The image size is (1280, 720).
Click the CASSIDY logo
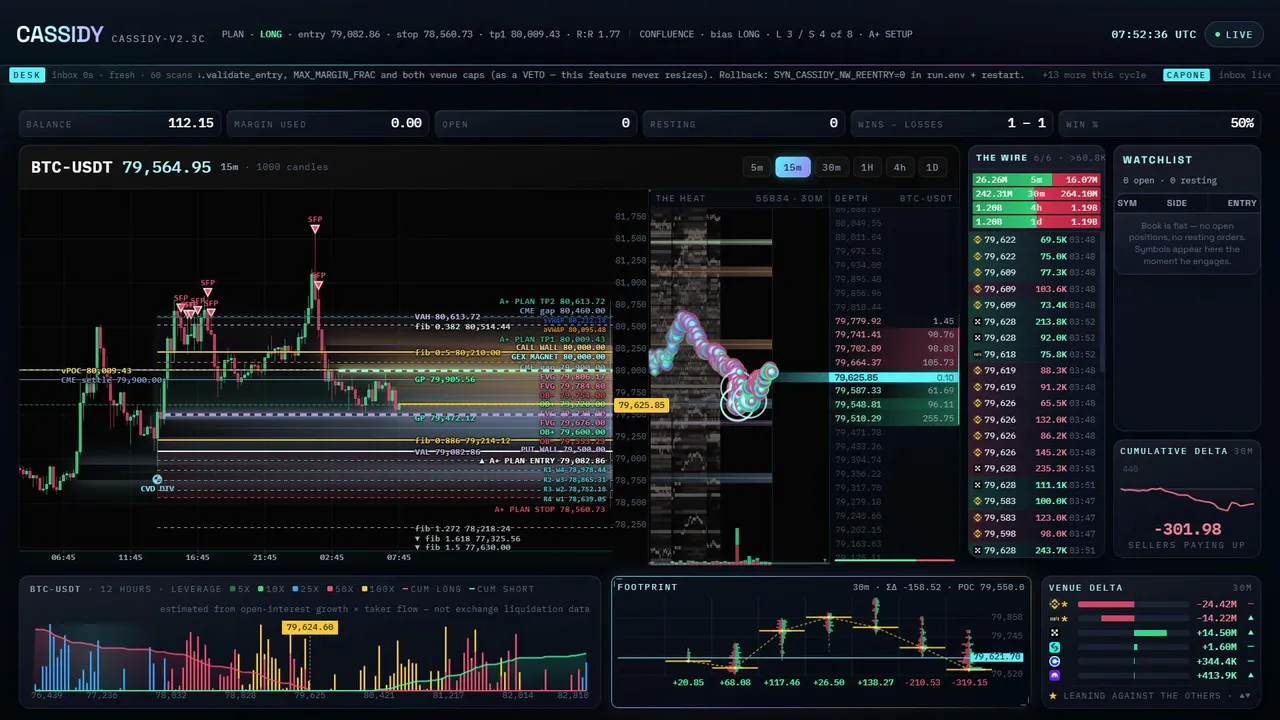click(60, 35)
